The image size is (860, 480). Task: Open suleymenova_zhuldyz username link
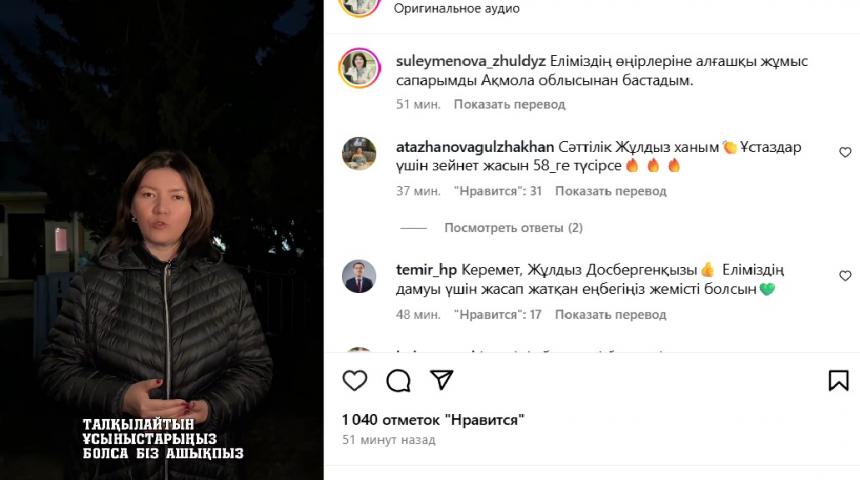pyautogui.click(x=471, y=61)
